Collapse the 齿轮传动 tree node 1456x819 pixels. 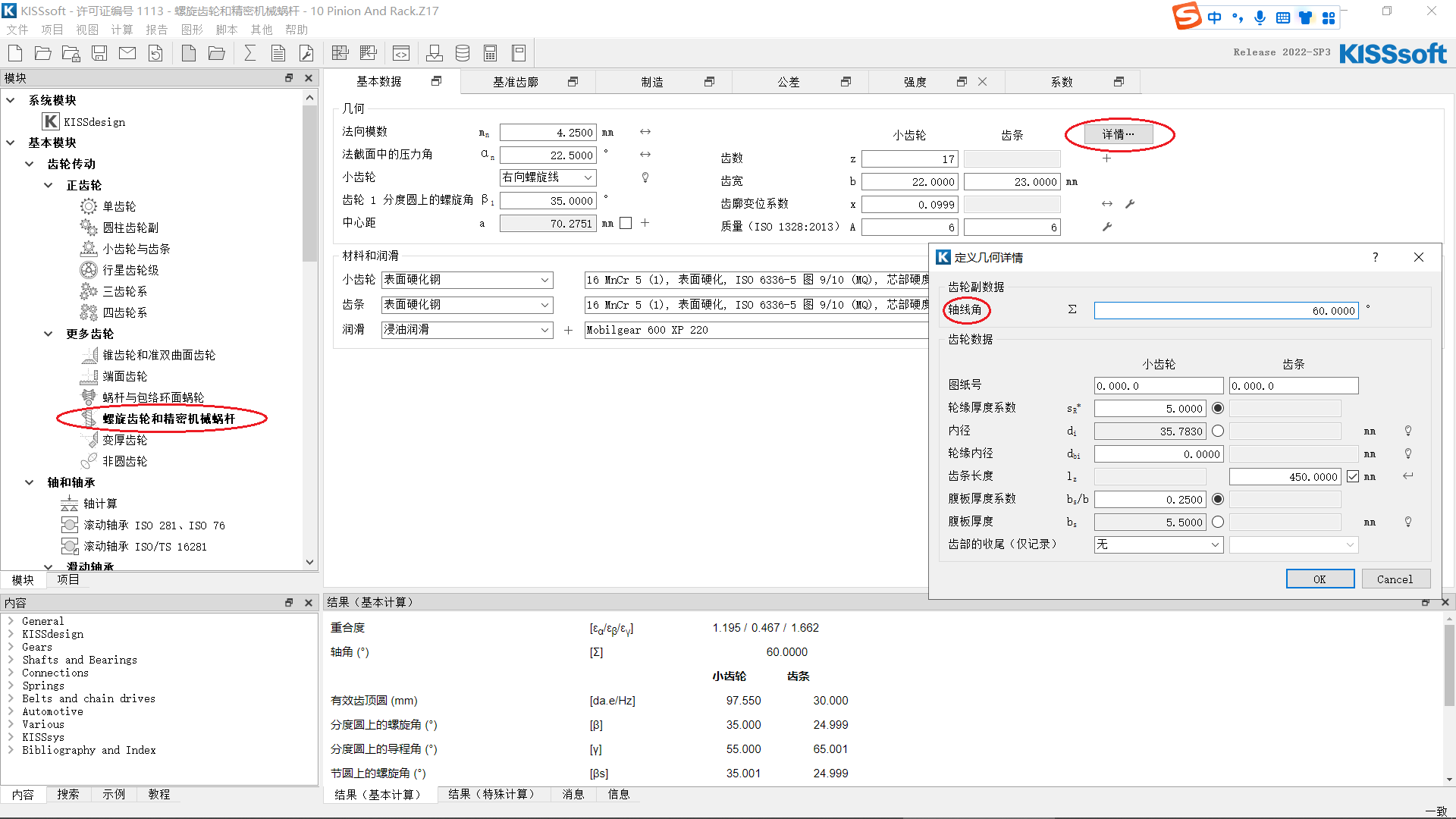(x=30, y=164)
